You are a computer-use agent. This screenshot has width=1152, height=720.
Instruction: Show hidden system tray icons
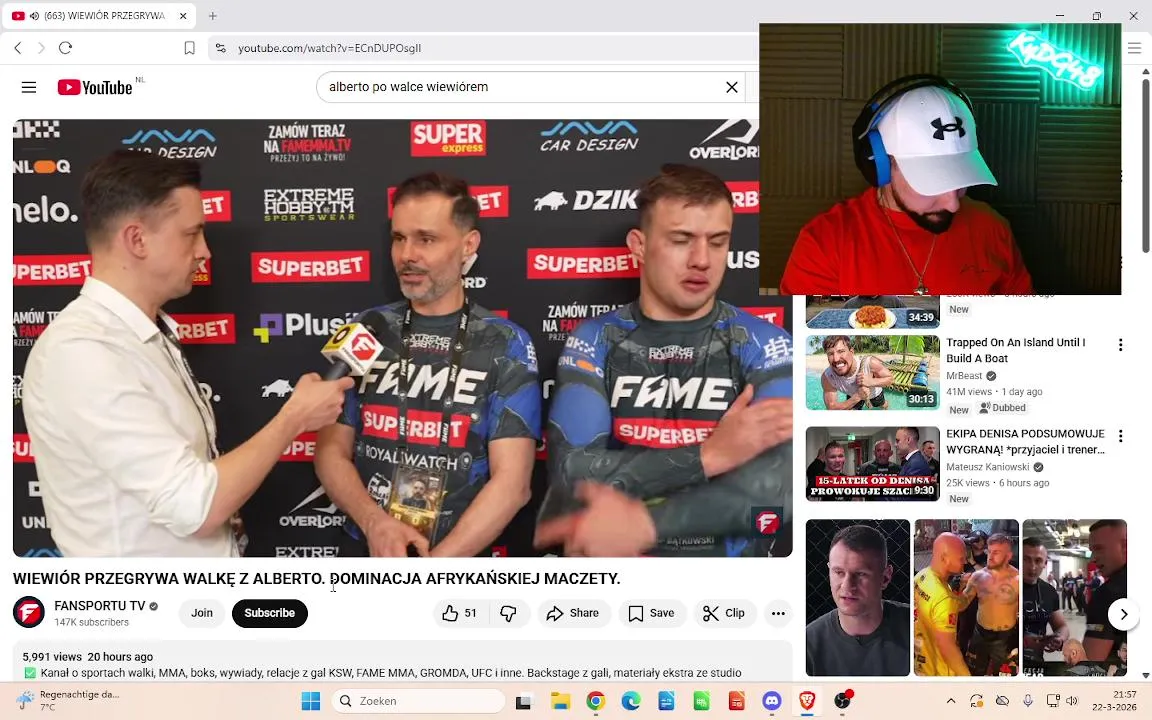click(951, 702)
